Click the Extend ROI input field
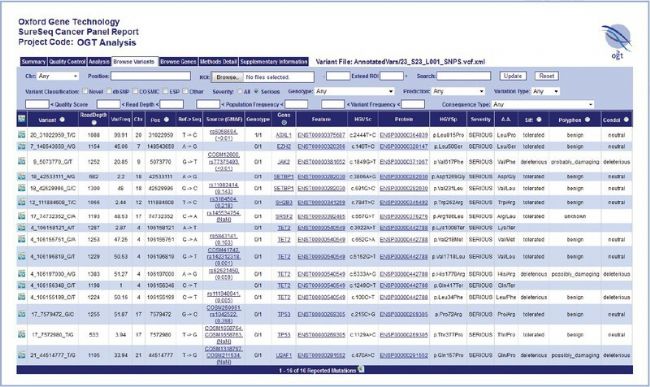 [391, 76]
